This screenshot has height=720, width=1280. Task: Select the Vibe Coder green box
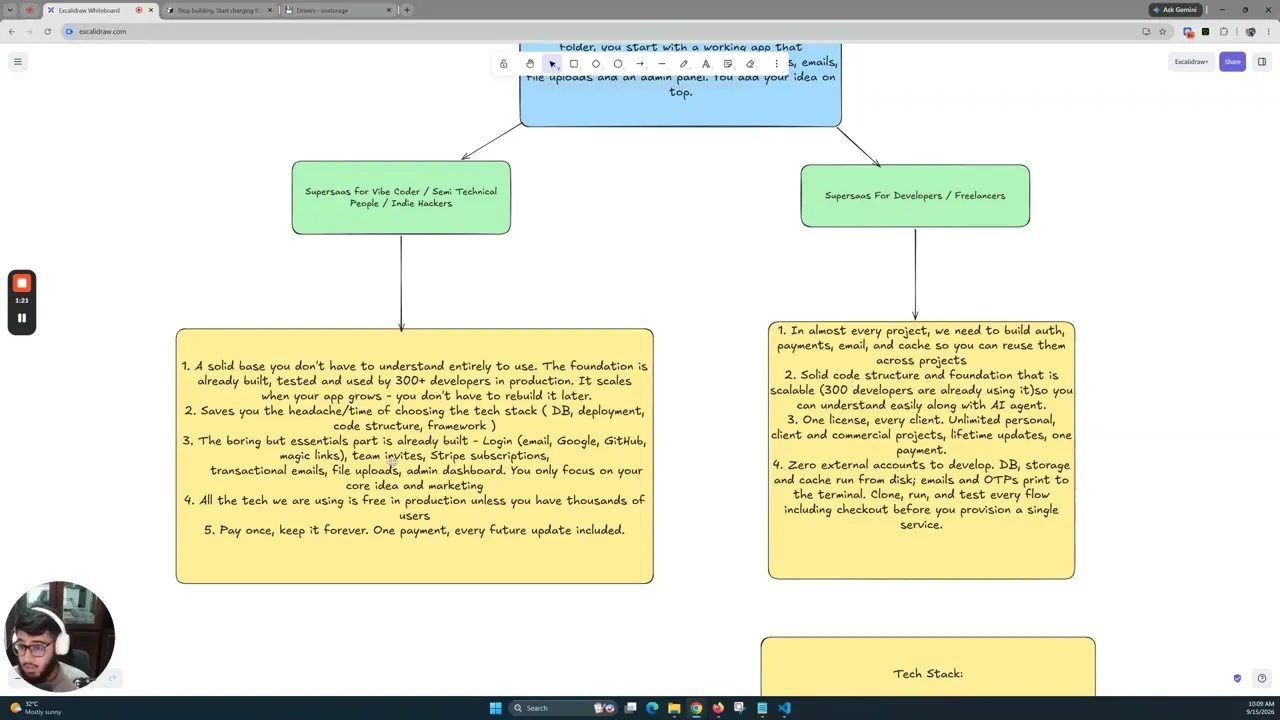tap(401, 198)
